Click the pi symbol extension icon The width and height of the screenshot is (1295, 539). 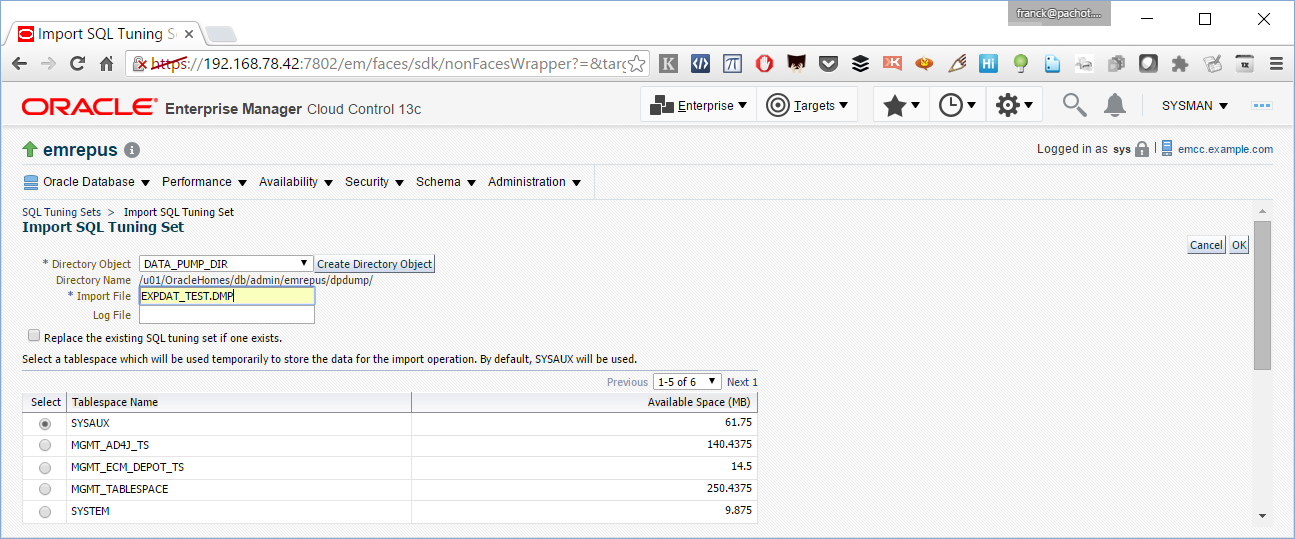tap(732, 63)
